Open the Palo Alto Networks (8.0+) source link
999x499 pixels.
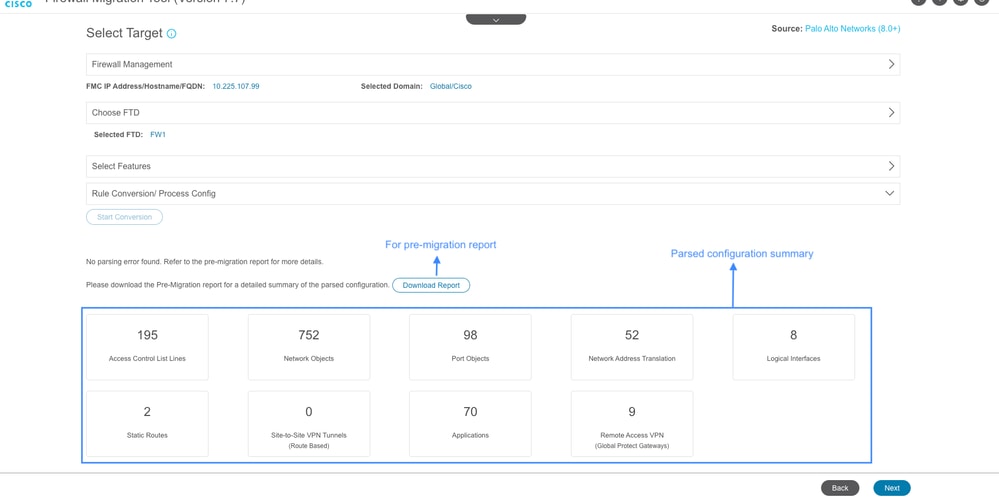852,29
